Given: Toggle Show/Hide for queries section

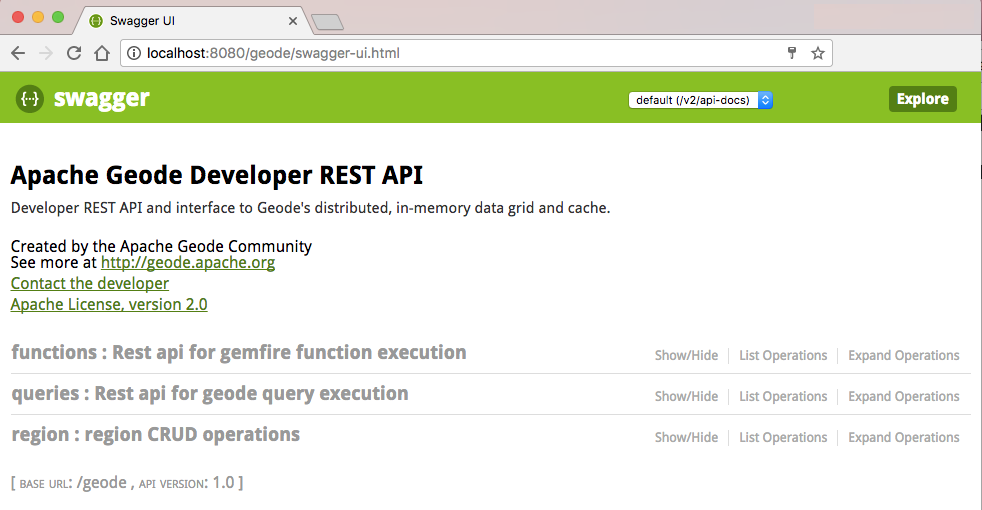Looking at the screenshot, I should (x=686, y=397).
